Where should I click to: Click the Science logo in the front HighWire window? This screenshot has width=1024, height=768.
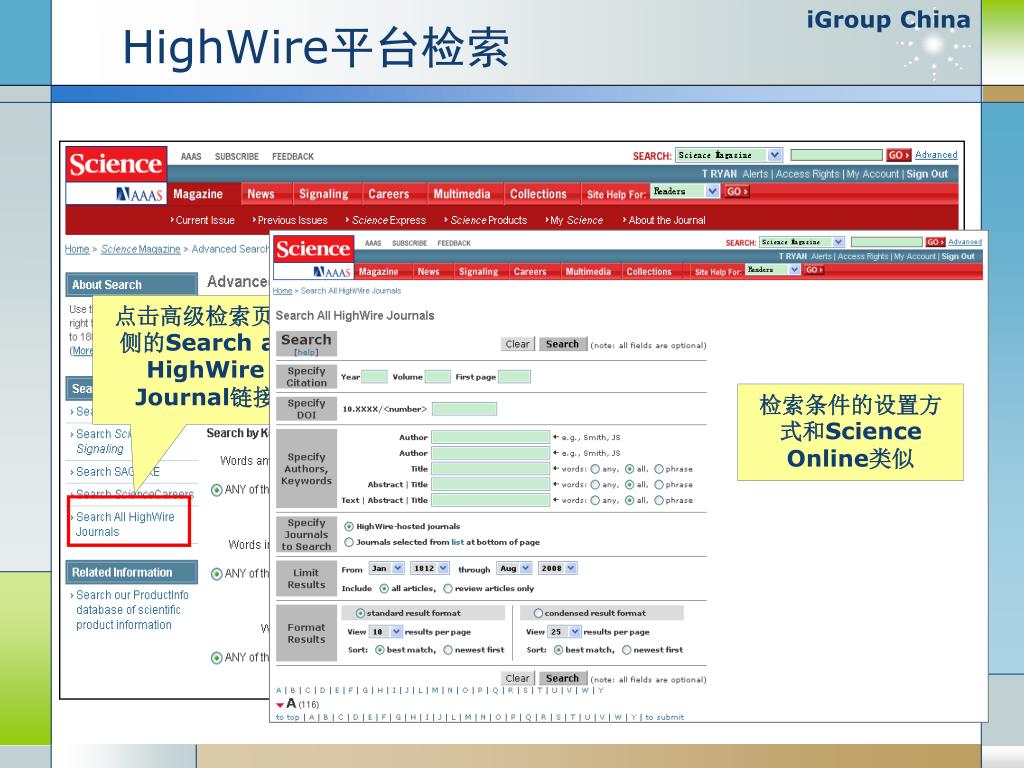313,249
